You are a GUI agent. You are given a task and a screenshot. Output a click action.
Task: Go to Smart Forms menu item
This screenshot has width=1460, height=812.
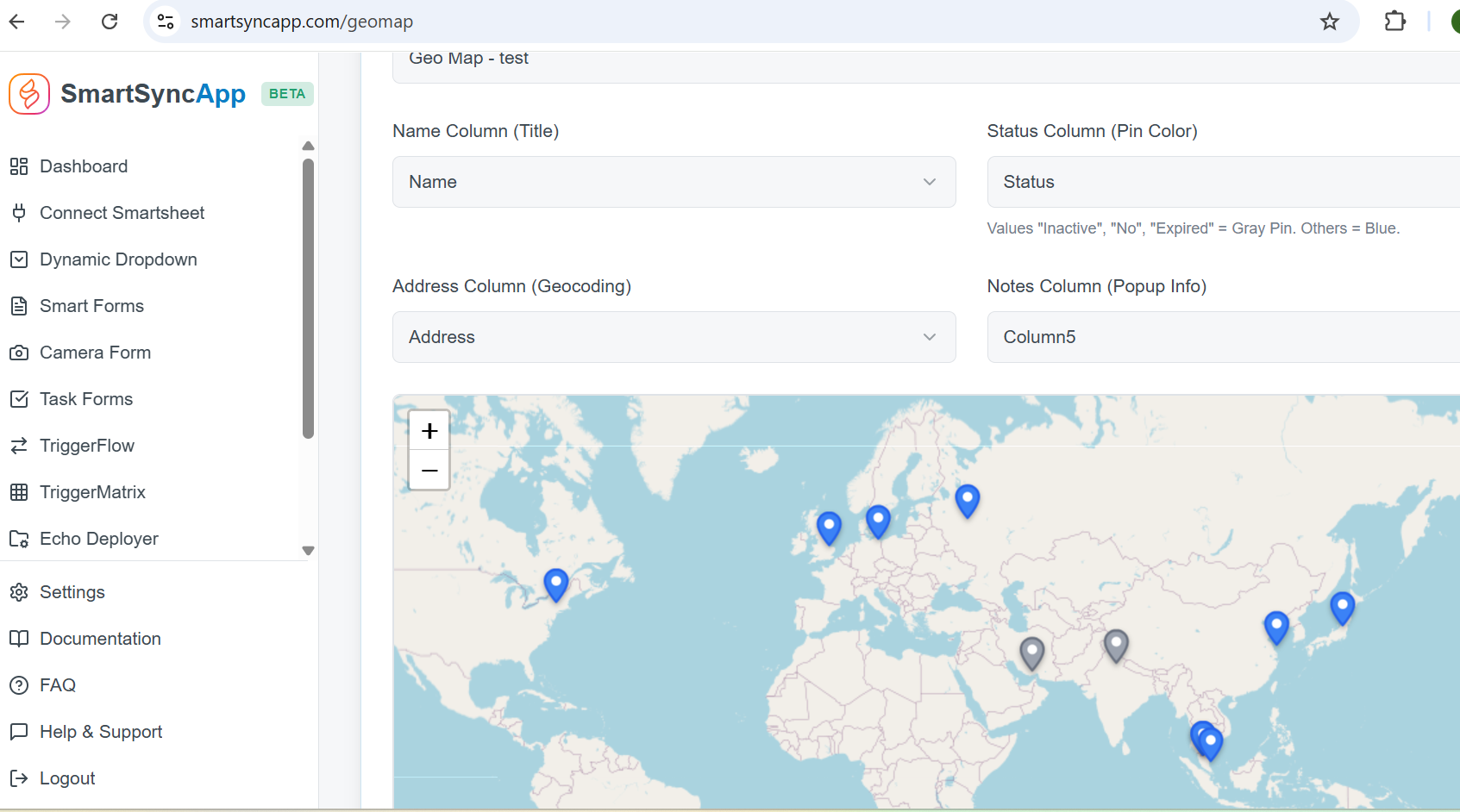91,306
